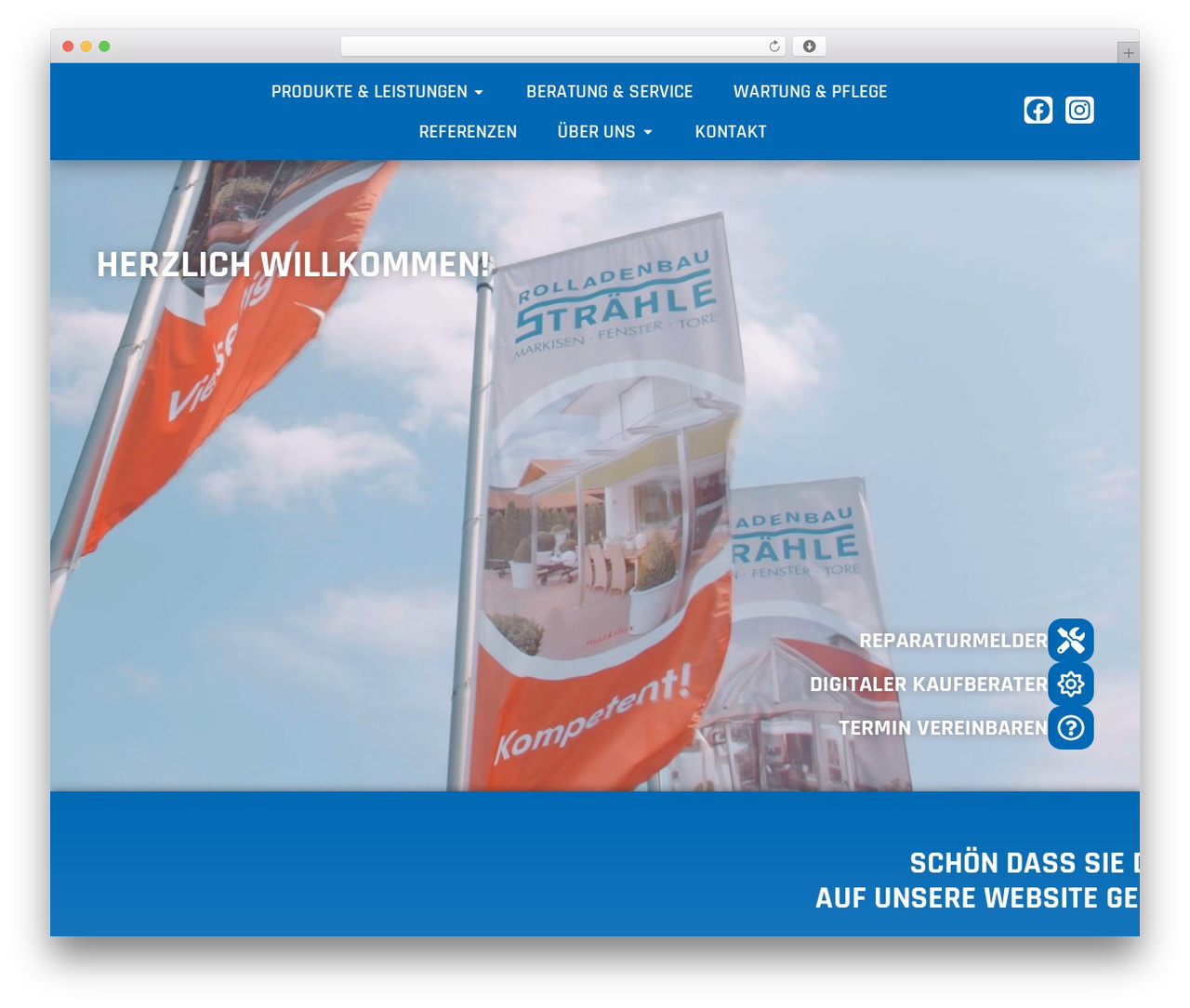Click the Termin vereinbaren question icon
The image size is (1190, 1008).
point(1071,728)
